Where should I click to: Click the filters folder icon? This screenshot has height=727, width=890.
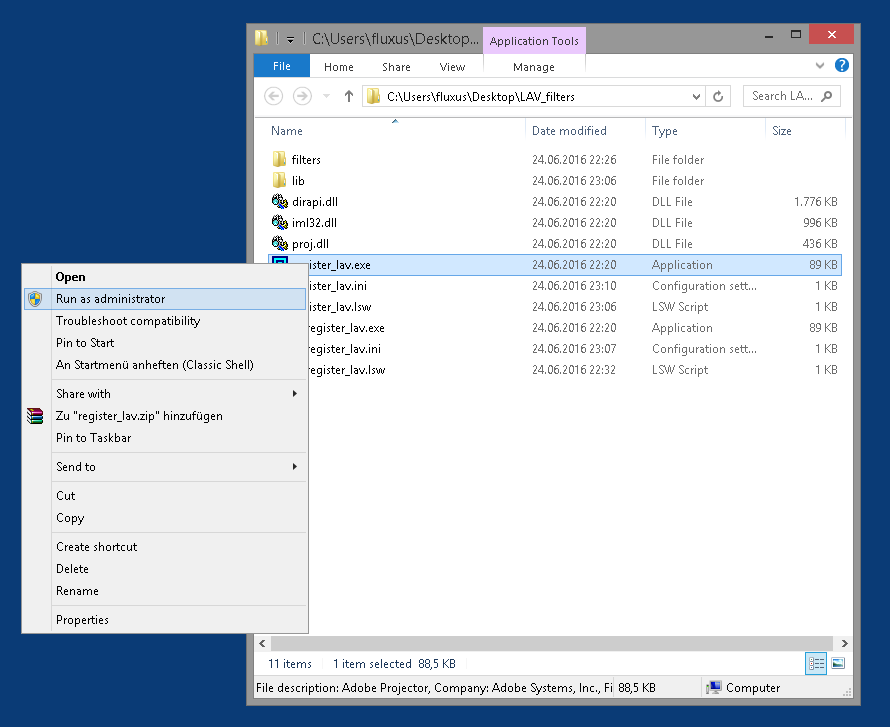pyautogui.click(x=279, y=160)
